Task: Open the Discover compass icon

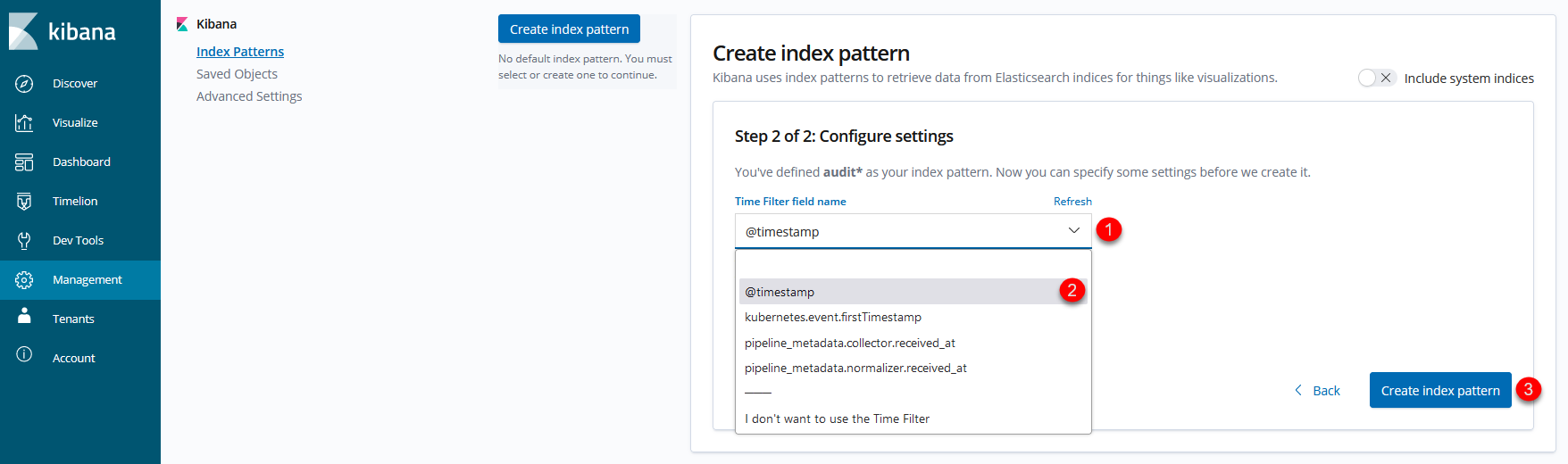Action: [24, 83]
